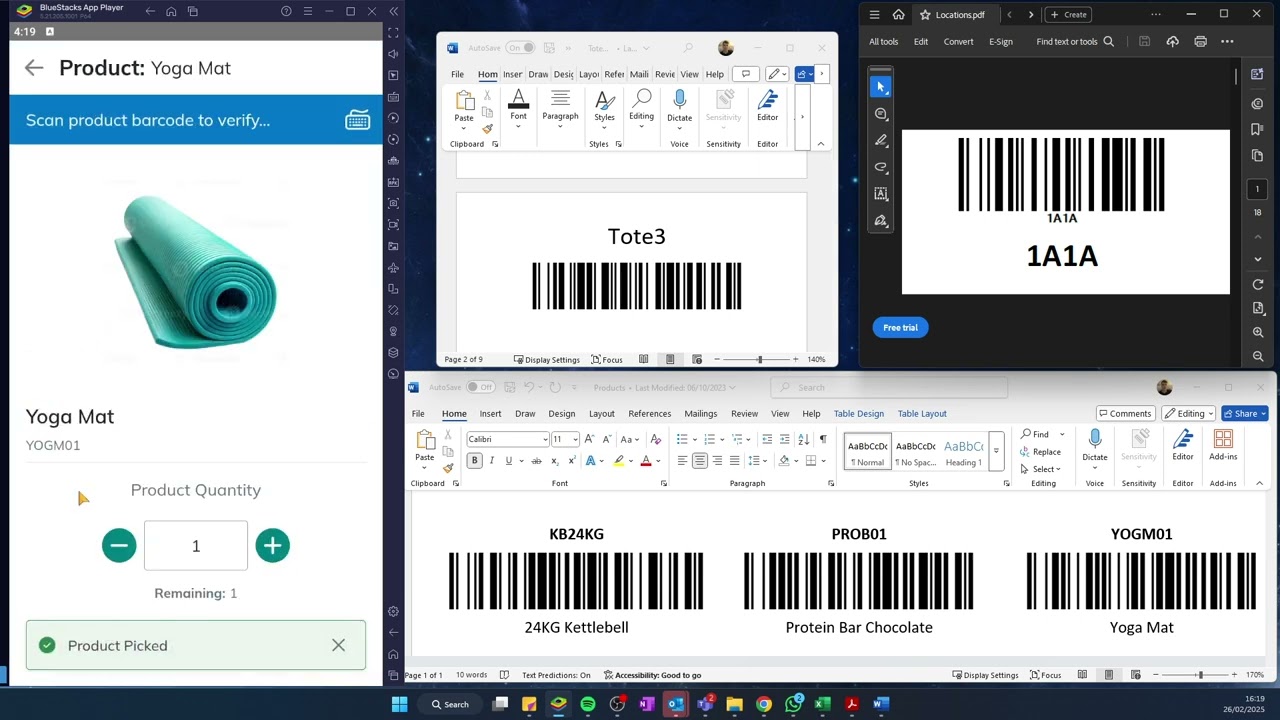1280x720 pixels.
Task: Click the product quantity input field
Action: pyautogui.click(x=196, y=545)
